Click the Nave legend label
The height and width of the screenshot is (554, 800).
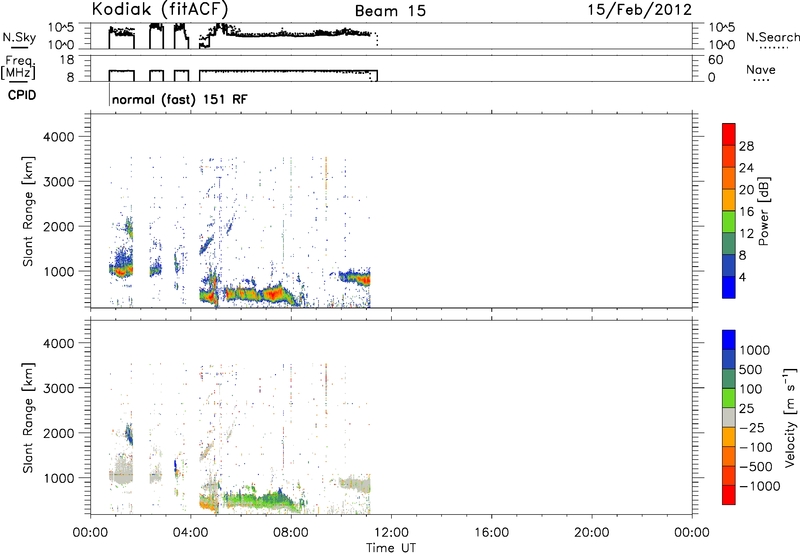tap(761, 69)
